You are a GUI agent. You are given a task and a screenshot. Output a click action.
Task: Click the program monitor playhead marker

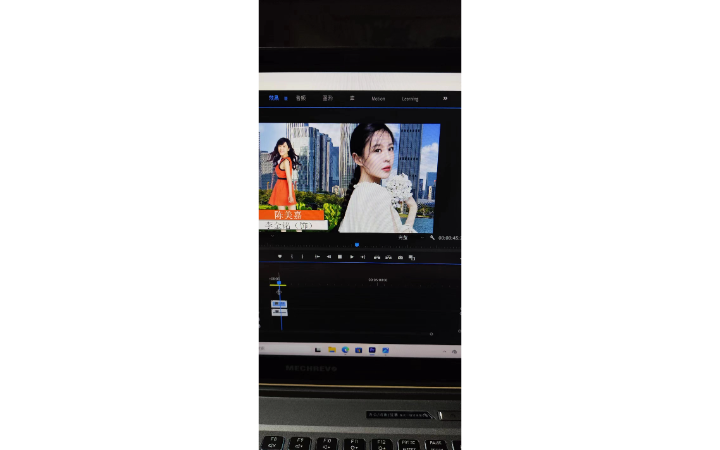click(357, 245)
